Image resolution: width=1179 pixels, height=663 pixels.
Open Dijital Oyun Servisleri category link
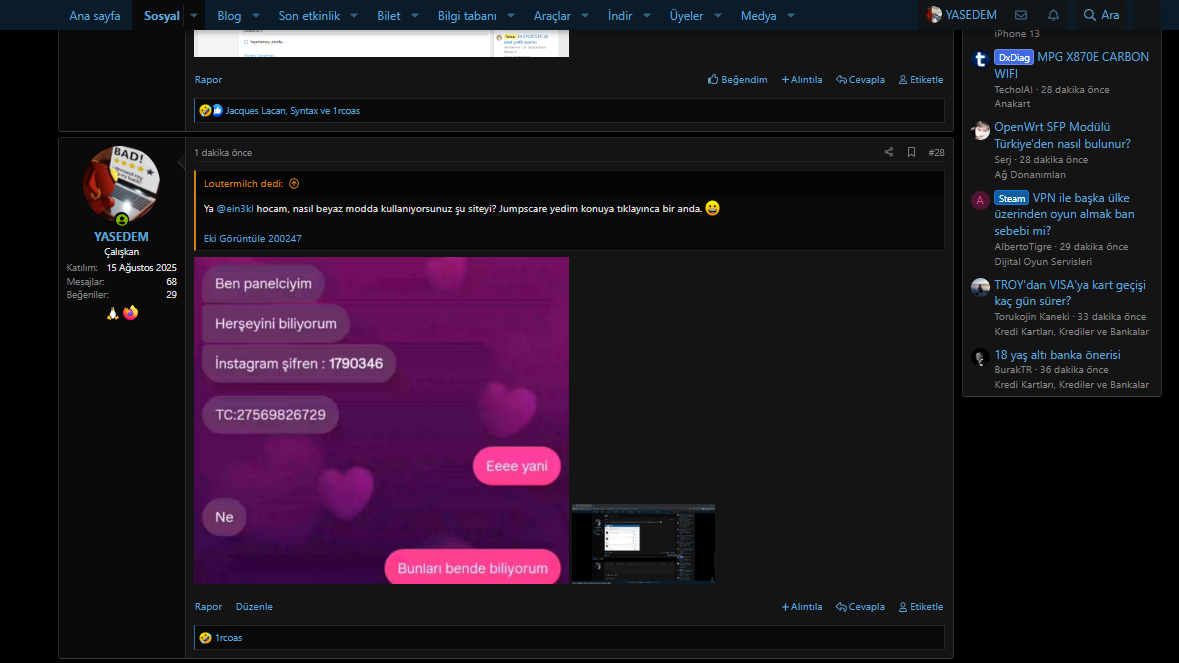pyautogui.click(x=1043, y=262)
